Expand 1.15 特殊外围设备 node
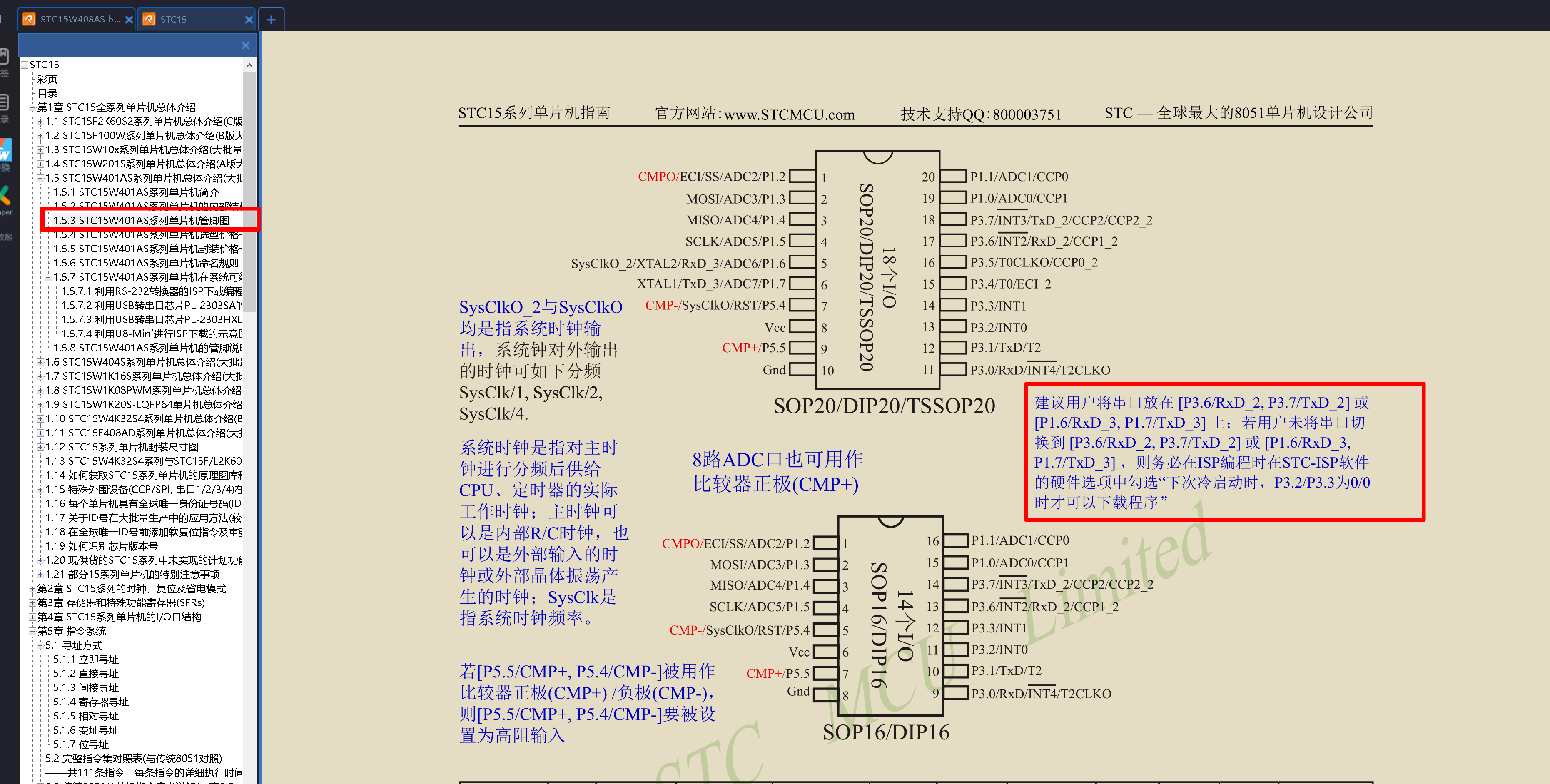The image size is (1550, 784). (40, 490)
